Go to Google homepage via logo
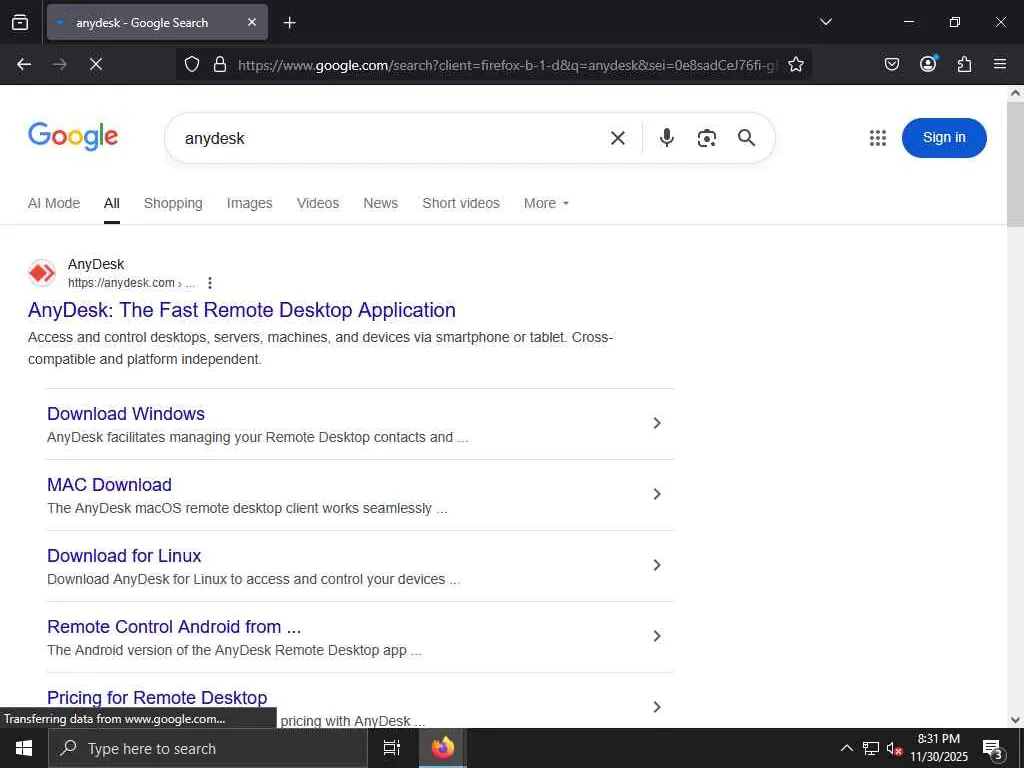 (73, 136)
